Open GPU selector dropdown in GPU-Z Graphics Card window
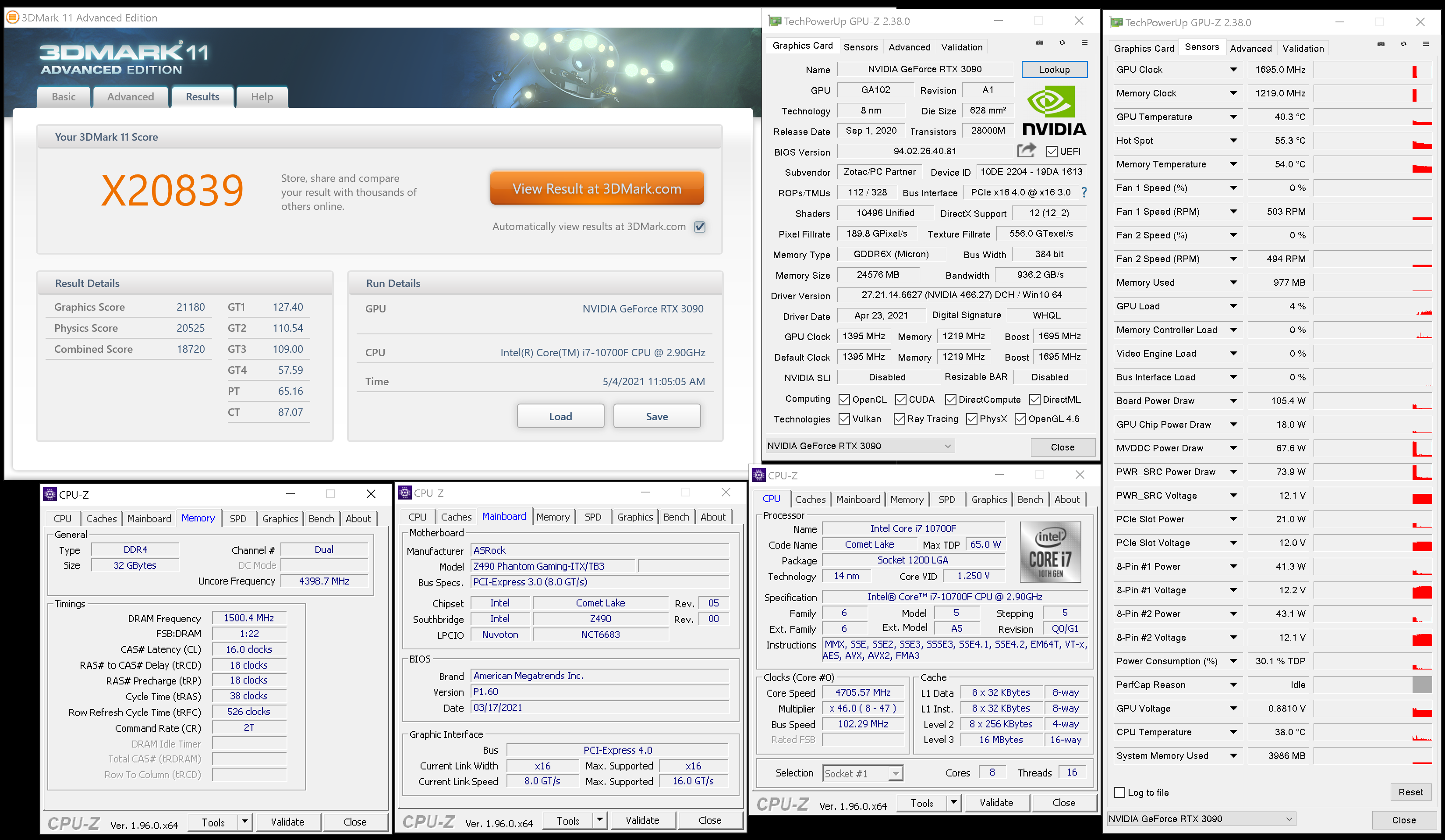Screen dimensions: 1445x840 (860, 446)
